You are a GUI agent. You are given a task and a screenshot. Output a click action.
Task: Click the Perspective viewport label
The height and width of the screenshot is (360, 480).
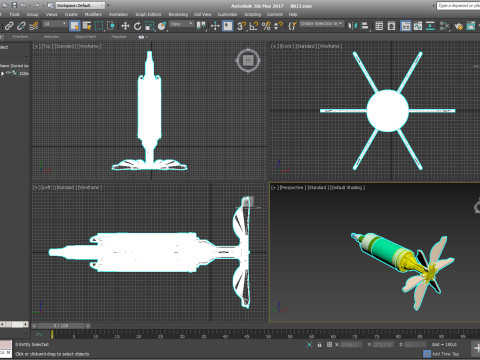tap(292, 188)
